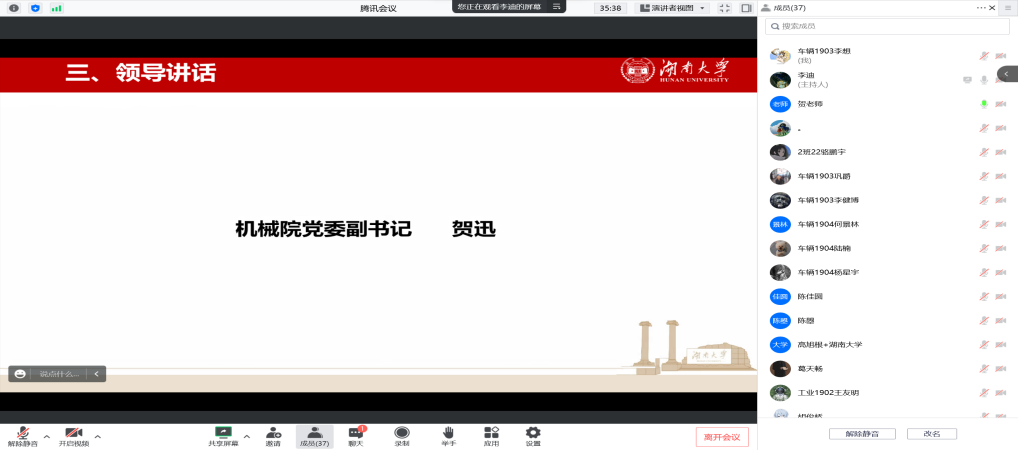Open 设置 (Settings) gear icon
Screen dimensions: 1018x450
[533, 435]
